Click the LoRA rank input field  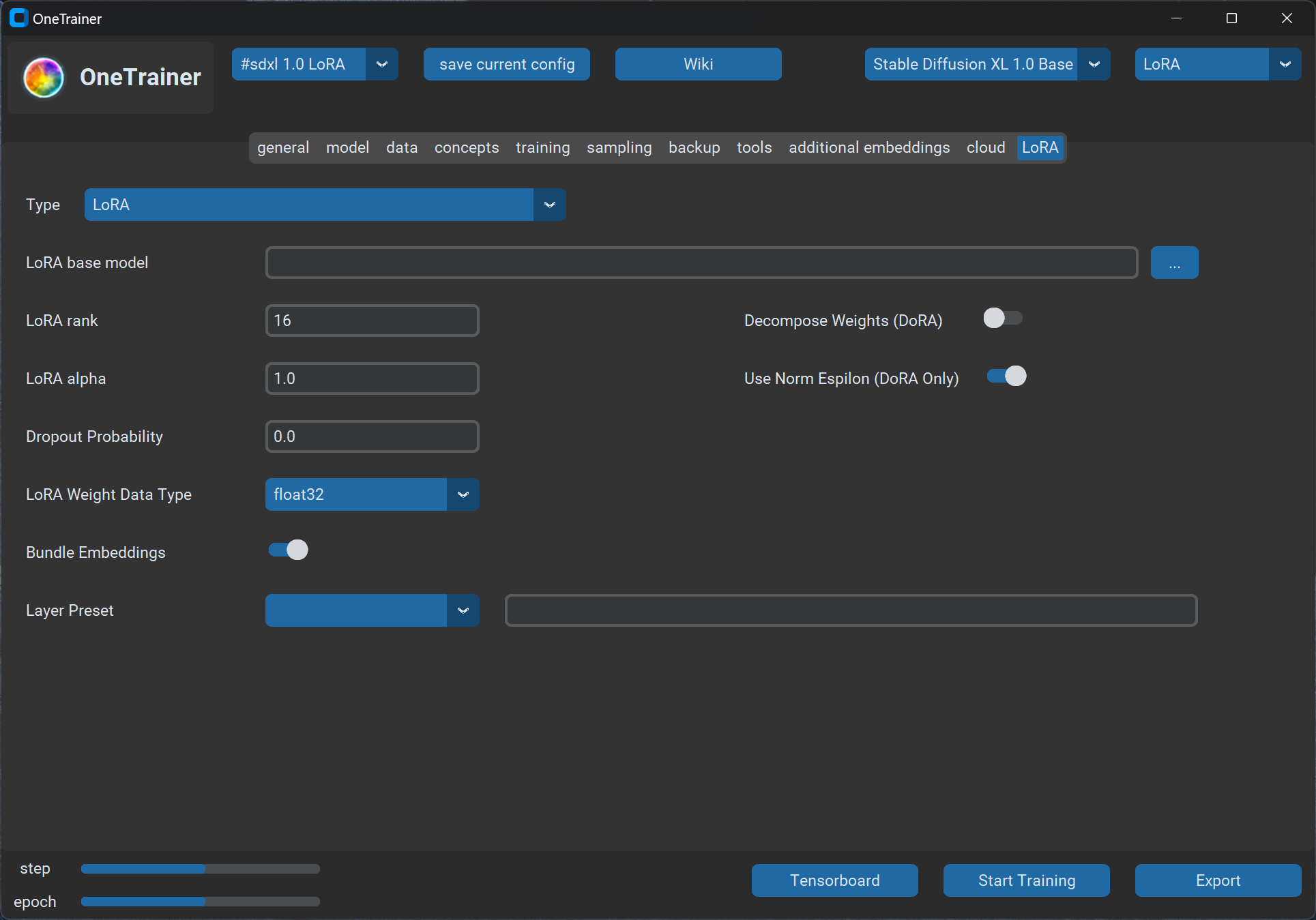(372, 321)
